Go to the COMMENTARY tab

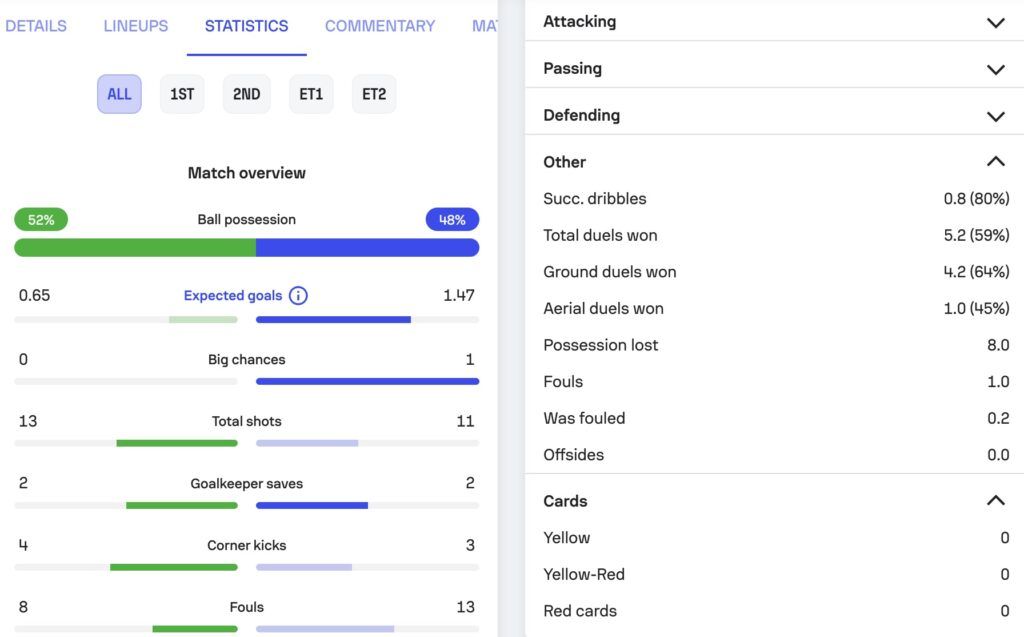pyautogui.click(x=380, y=26)
